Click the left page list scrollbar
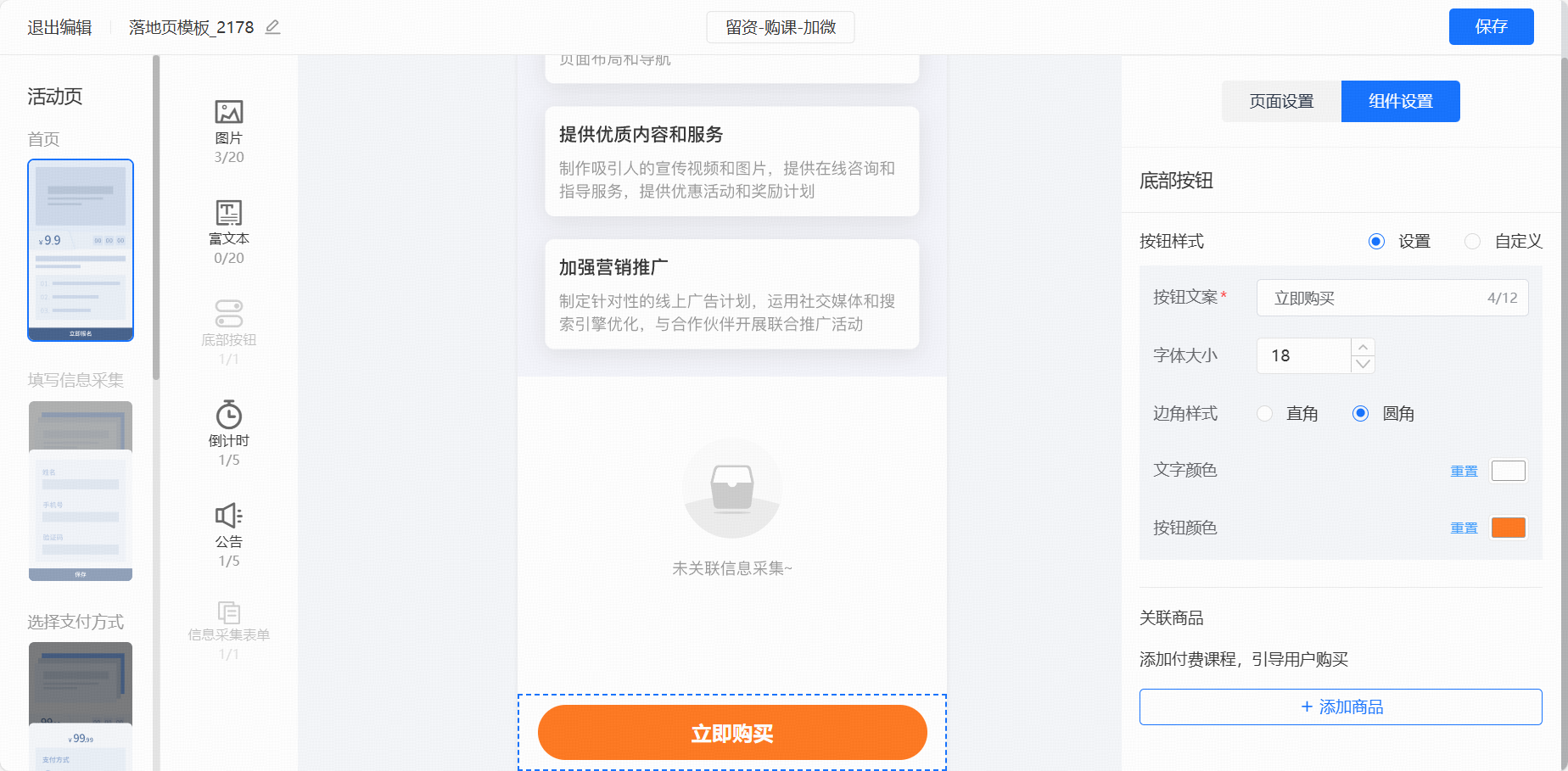The height and width of the screenshot is (771, 1568). (x=156, y=217)
